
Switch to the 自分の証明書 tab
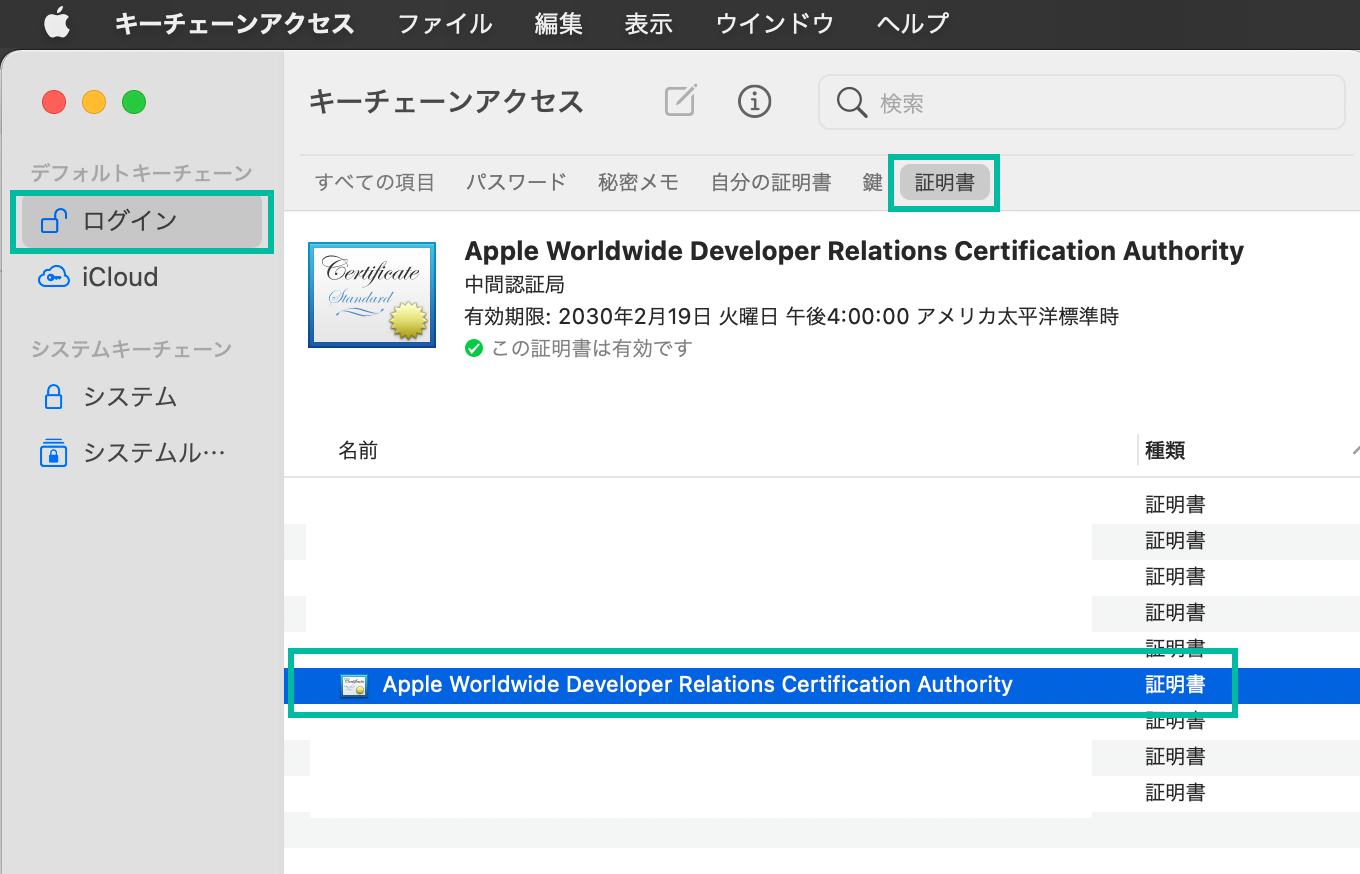[771, 182]
